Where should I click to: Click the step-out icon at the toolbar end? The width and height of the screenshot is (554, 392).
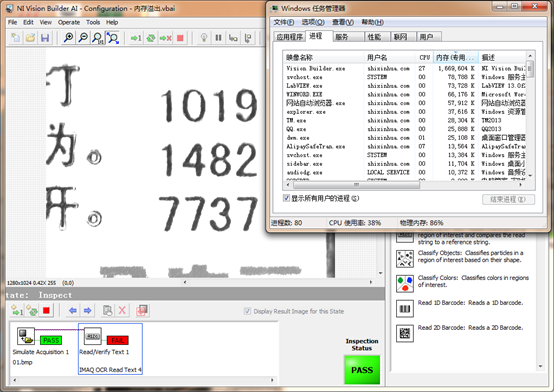248,37
